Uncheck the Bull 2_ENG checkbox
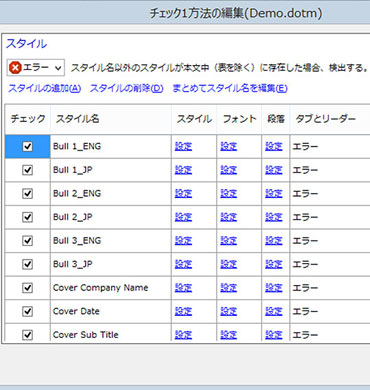The width and height of the screenshot is (370, 390). click(x=27, y=194)
